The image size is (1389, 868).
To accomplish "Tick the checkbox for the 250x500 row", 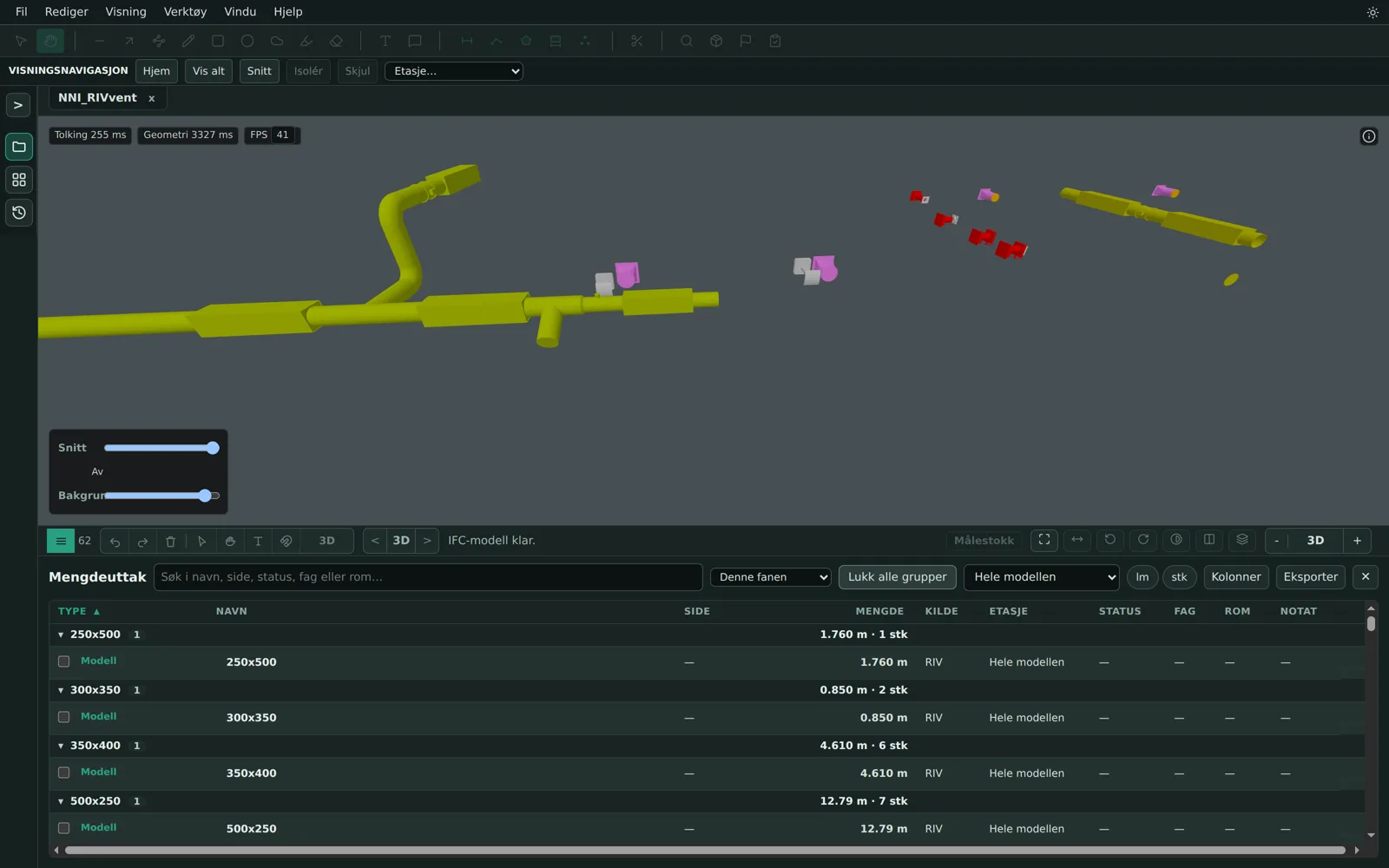I will [x=63, y=661].
